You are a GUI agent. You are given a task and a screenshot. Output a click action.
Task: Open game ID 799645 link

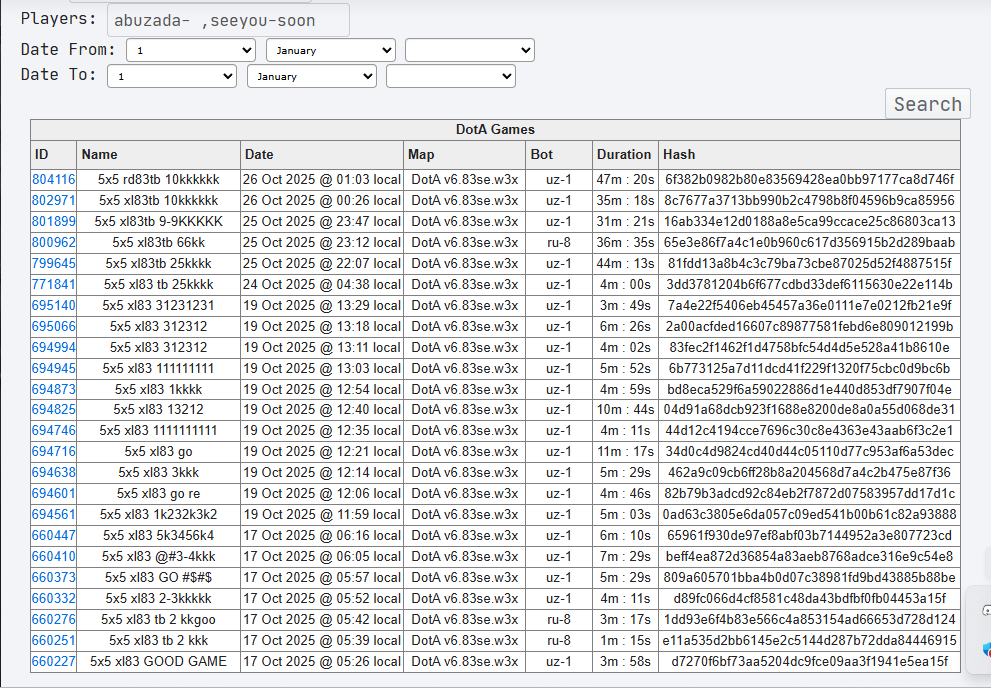coord(54,263)
